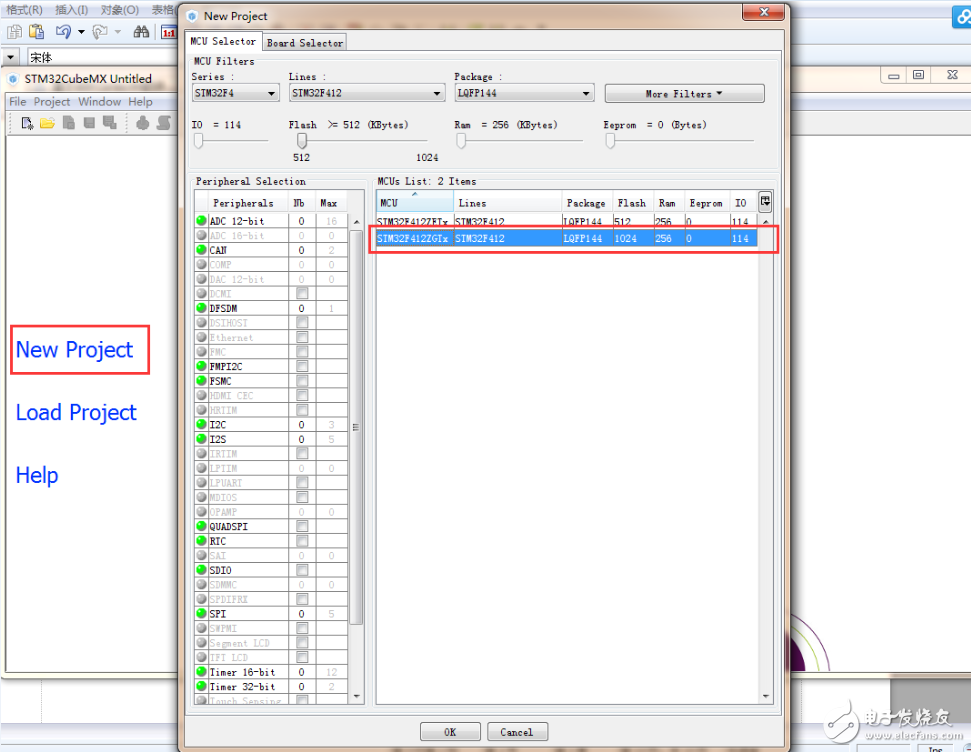Click the Load Project link

pos(76,413)
